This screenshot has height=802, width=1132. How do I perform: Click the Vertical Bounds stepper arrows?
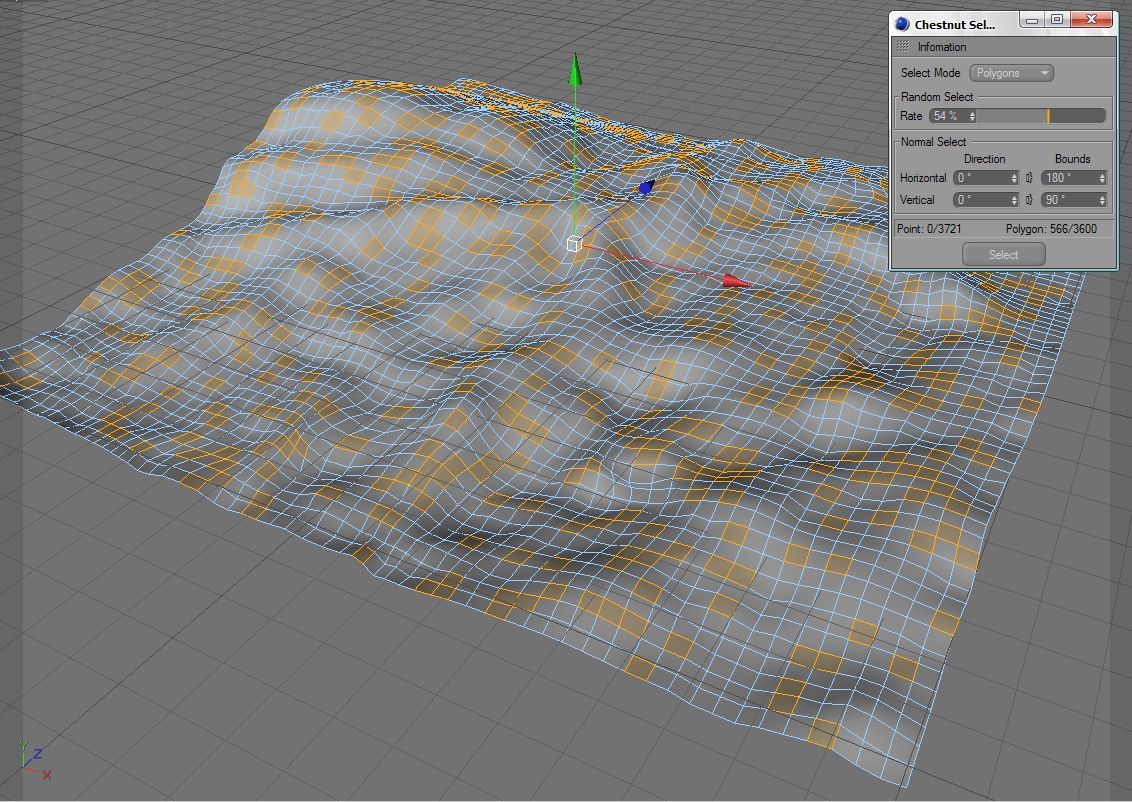[x=1102, y=200]
